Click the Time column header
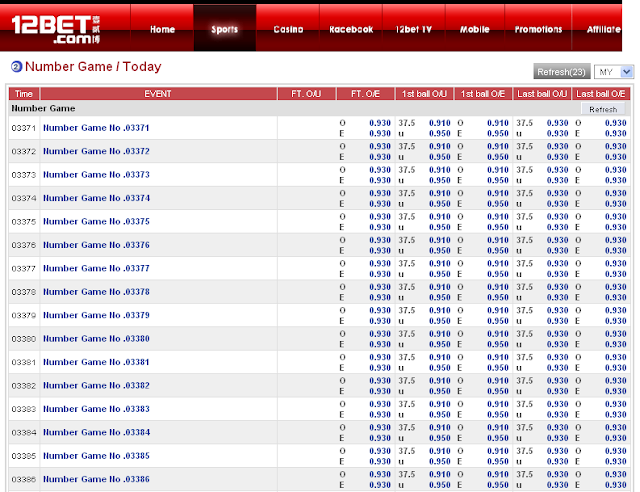This screenshot has height=492, width=640. click(x=24, y=94)
